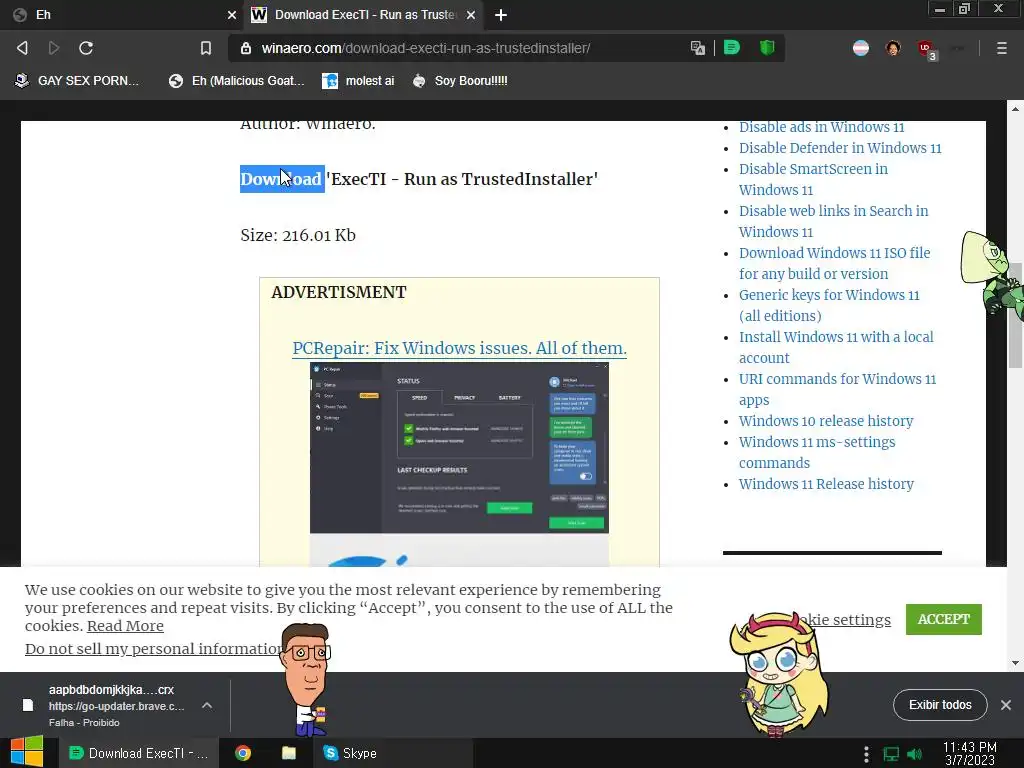
Task: Click 'Exibir todos' to show all downloads
Action: pos(940,705)
